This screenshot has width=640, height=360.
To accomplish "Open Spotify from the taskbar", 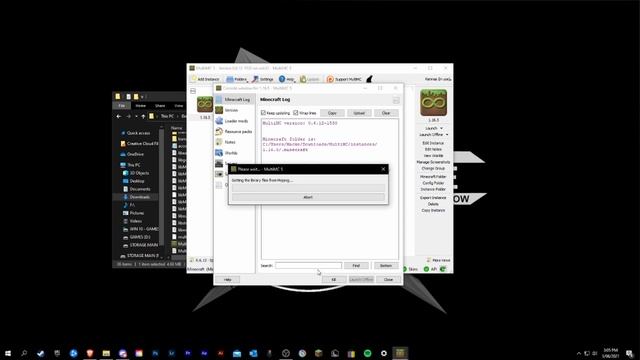I will click(x=367, y=353).
